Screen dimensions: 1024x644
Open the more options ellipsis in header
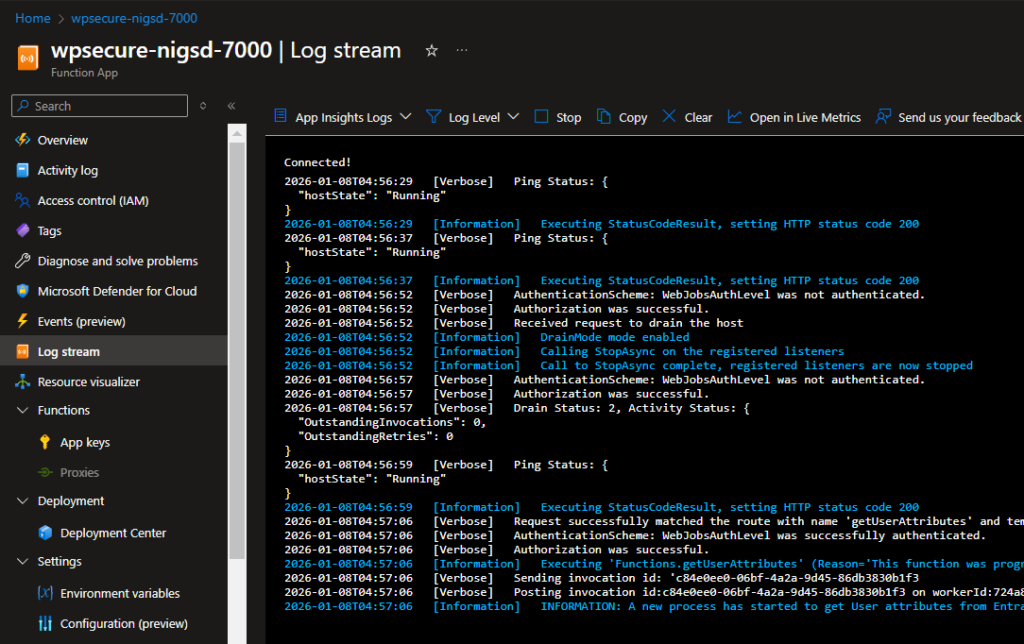[461, 50]
